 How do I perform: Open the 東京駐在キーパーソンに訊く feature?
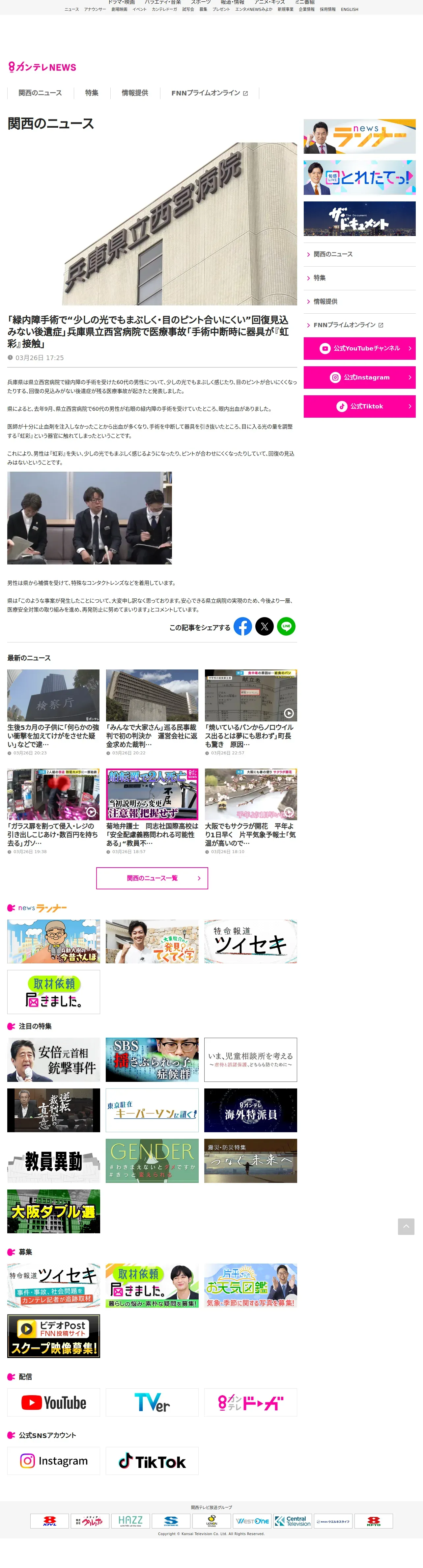coord(153,1110)
